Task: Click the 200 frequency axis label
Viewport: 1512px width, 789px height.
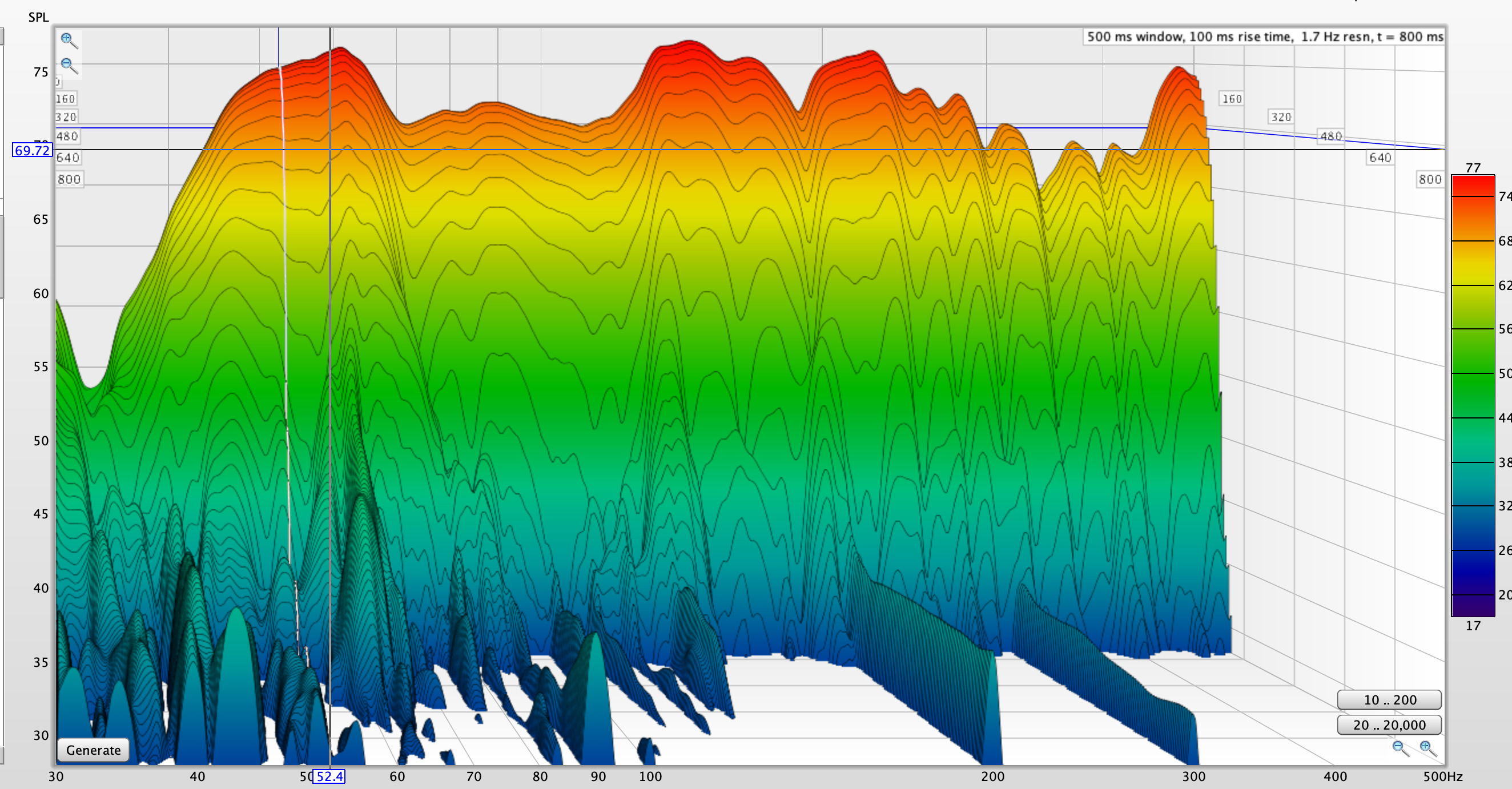Action: coord(992,776)
